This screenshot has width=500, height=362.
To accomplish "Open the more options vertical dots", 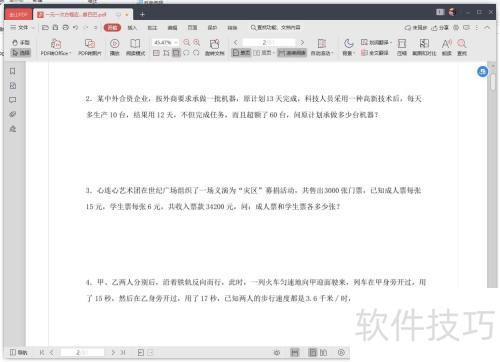I will [477, 28].
